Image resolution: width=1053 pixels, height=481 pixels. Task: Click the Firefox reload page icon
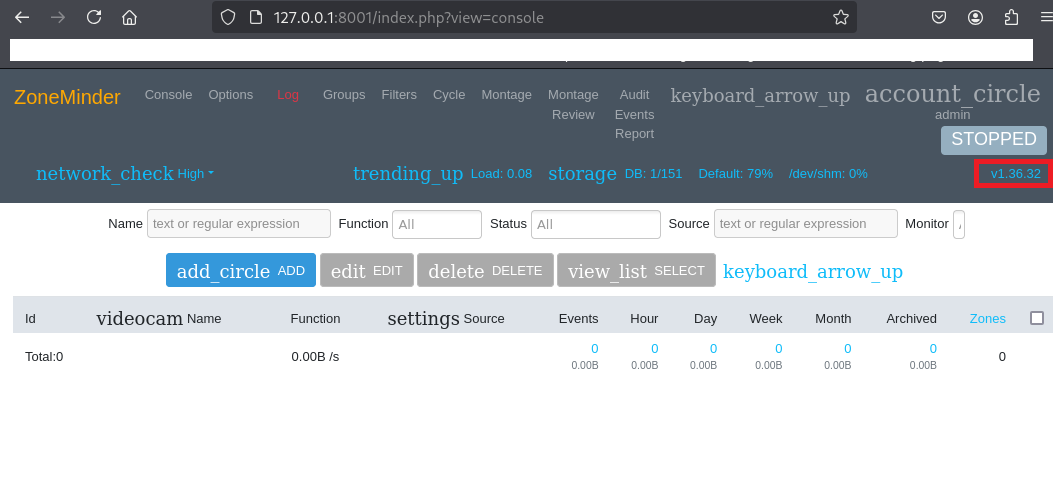94,17
